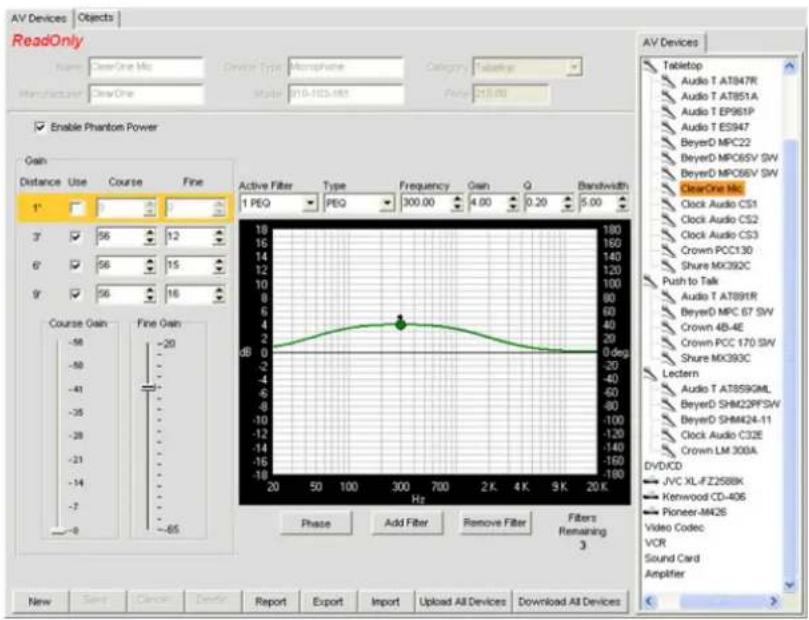Select the AV Devices tab in the right panel
This screenshot has width=809, height=620.
coord(671,42)
